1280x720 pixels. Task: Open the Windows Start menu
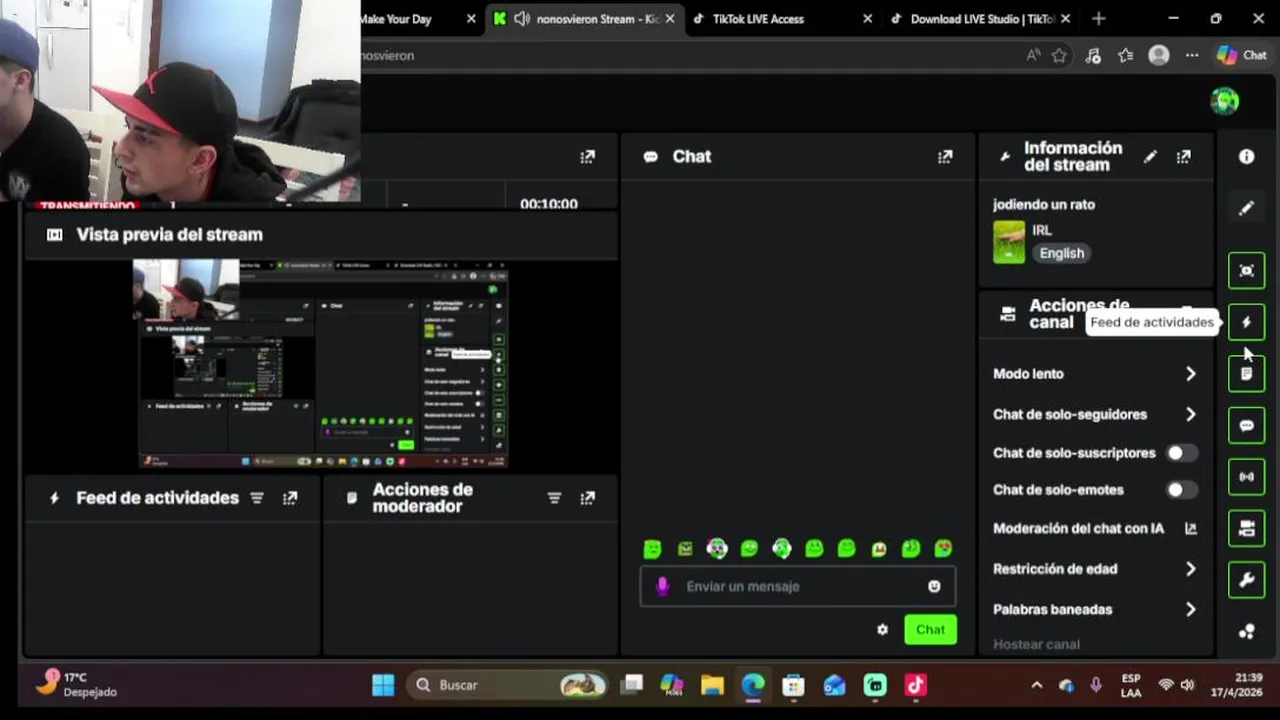pyautogui.click(x=383, y=685)
